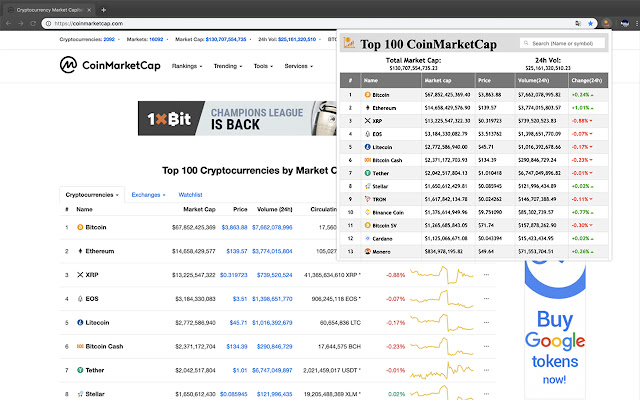The image size is (640, 400).
Task: Click the Bitcoin coin icon in popup table
Action: tap(367, 95)
